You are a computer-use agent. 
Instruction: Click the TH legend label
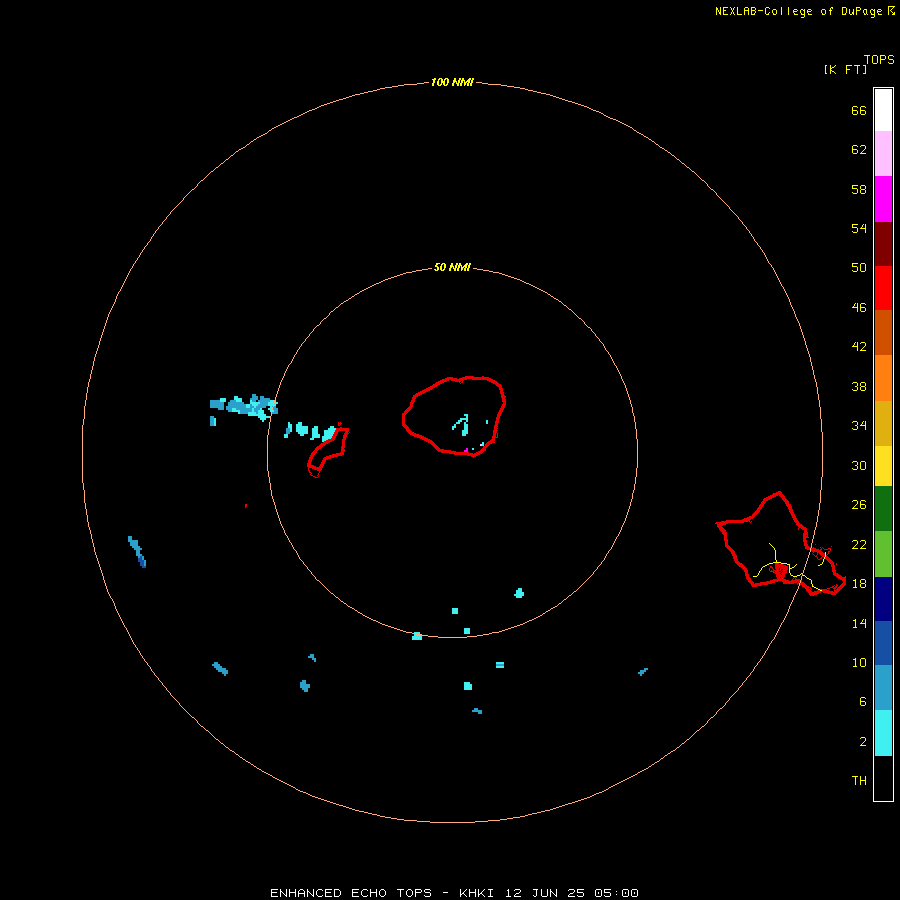(x=859, y=780)
